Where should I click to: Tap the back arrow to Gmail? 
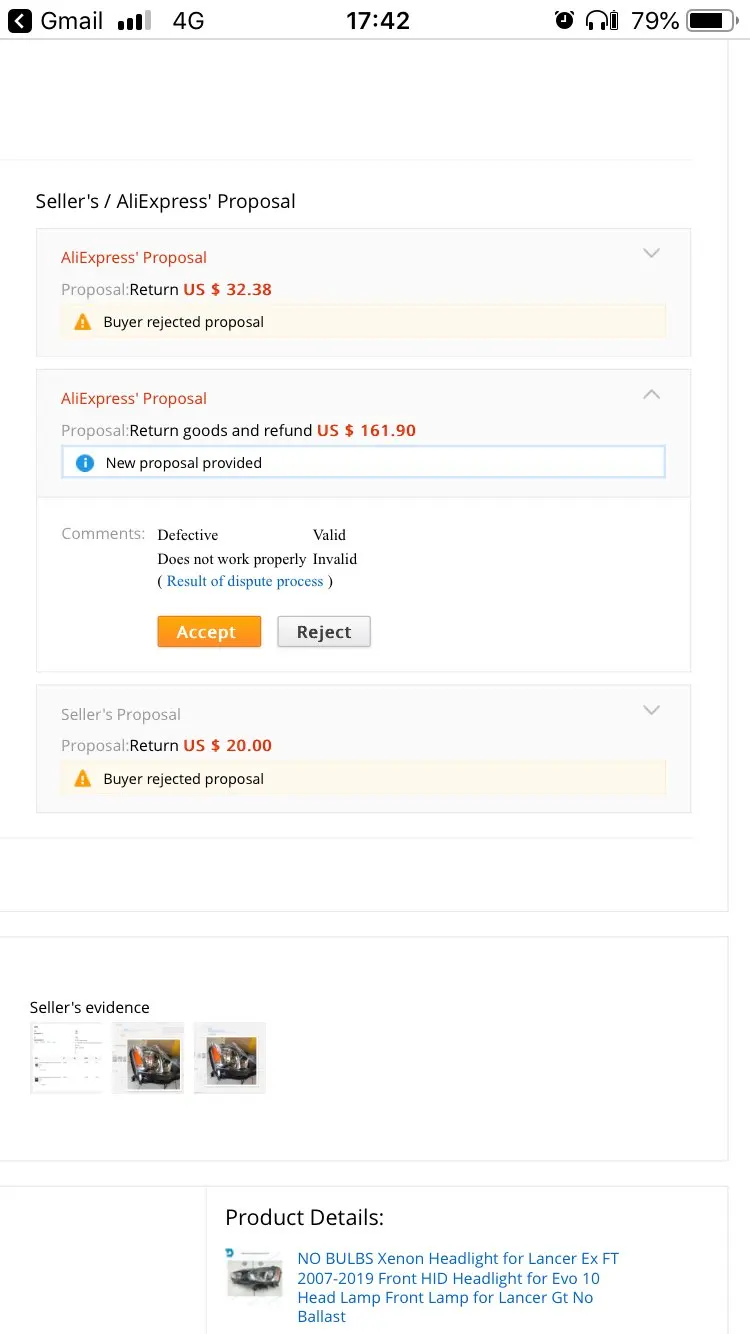click(20, 20)
